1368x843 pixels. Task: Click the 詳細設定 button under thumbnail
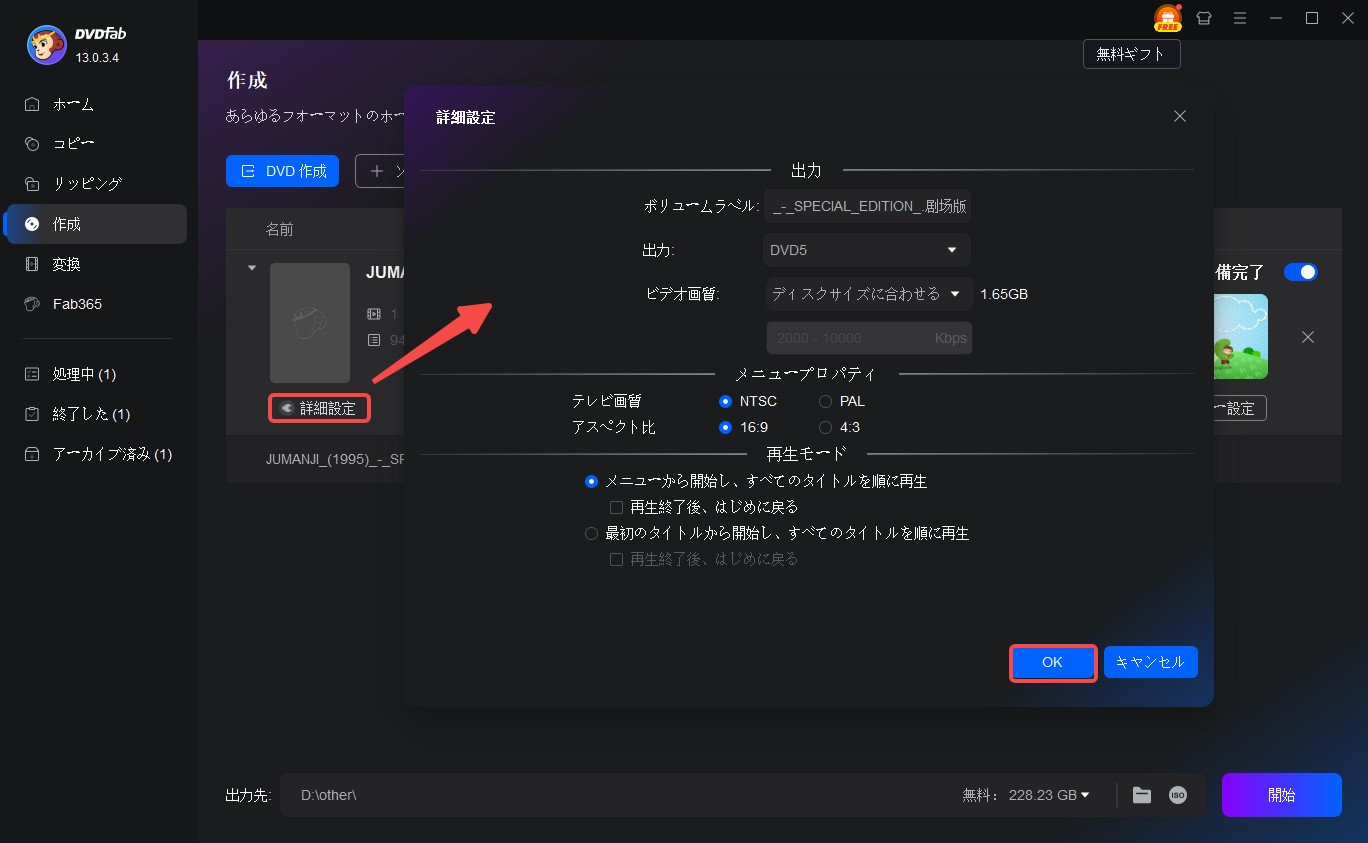point(320,408)
